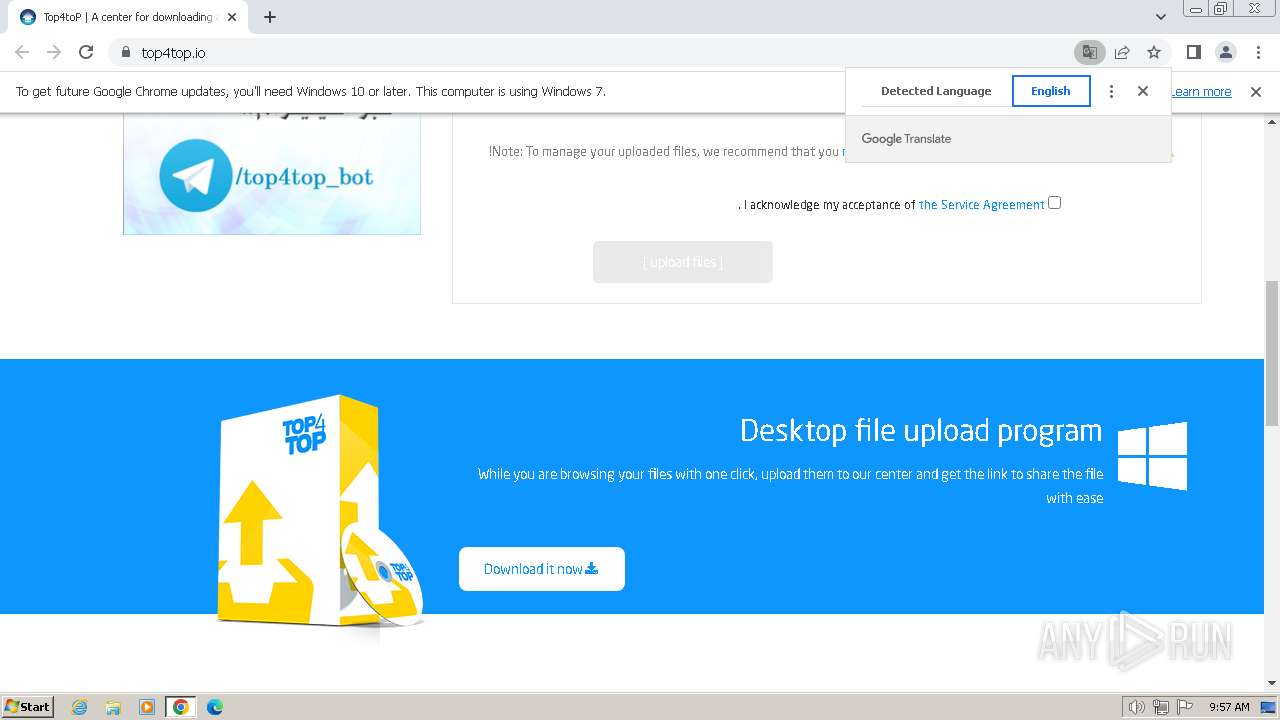Screen dimensions: 1280x720
Task: Click Download it now button
Action: [542, 569]
